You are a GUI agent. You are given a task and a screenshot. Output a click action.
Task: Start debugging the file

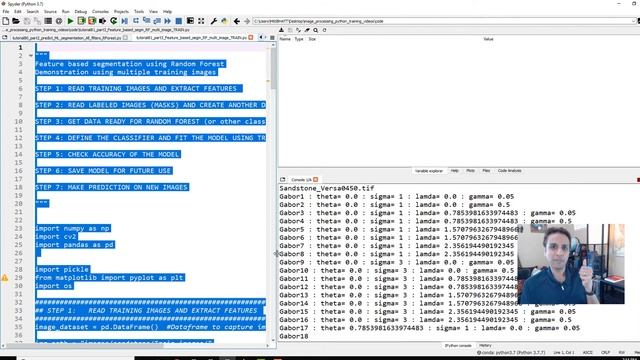[124, 21]
